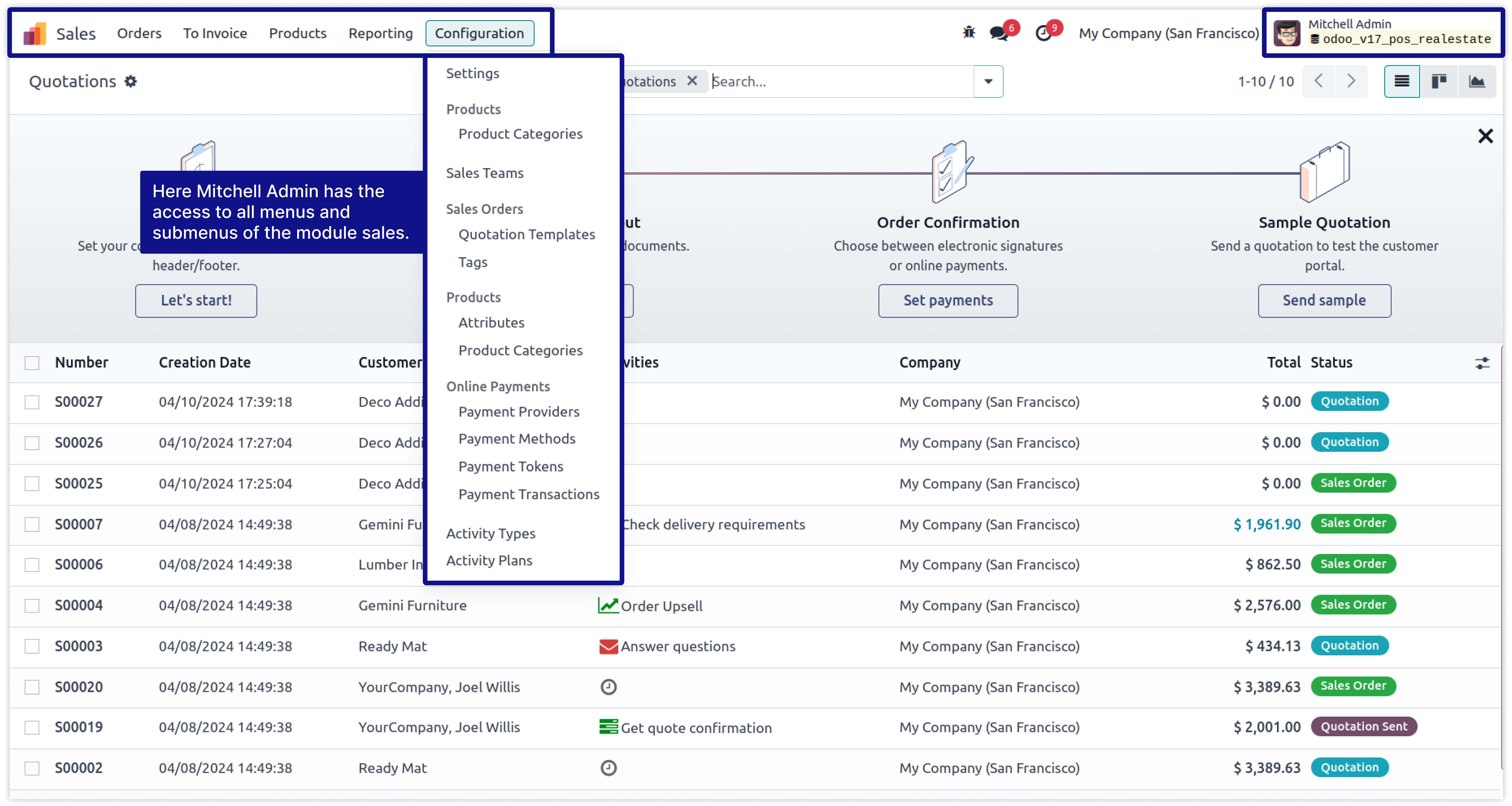The height and width of the screenshot is (806, 1512).
Task: Click the gear icon next to Quotations
Action: [130, 82]
